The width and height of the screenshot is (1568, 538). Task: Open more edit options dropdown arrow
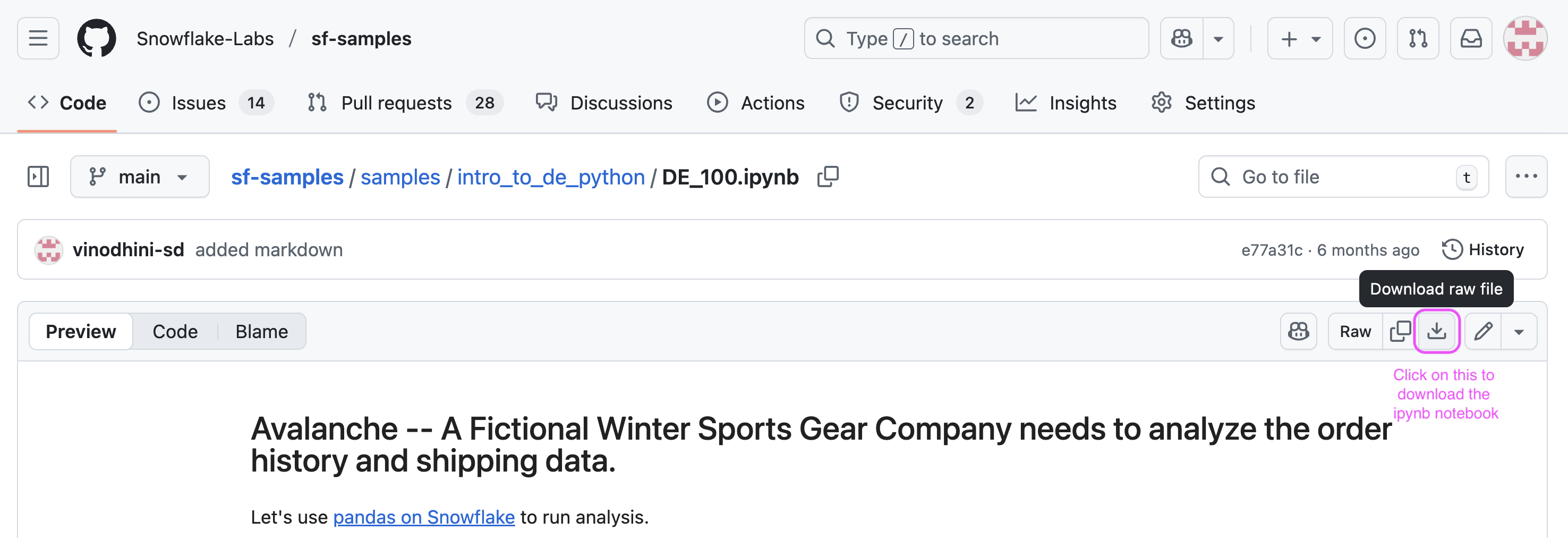[1519, 331]
